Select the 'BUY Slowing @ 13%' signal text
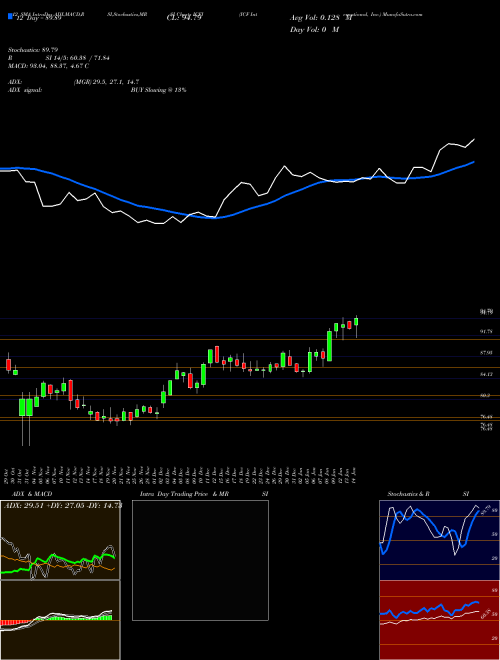This screenshot has height=660, width=500. (x=158, y=90)
